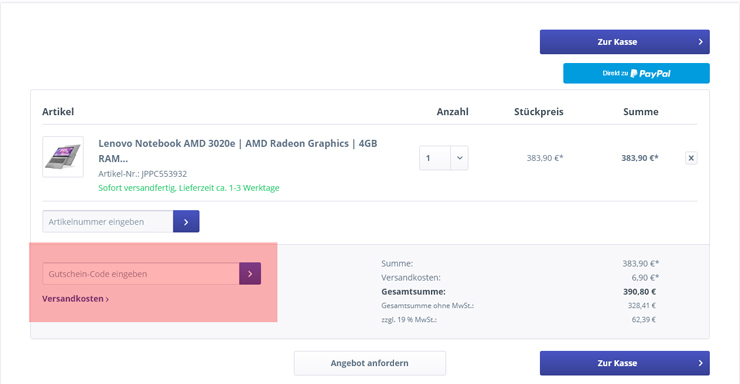The image size is (740, 384).
Task: Click the Anzahl column header
Action: [x=453, y=112]
